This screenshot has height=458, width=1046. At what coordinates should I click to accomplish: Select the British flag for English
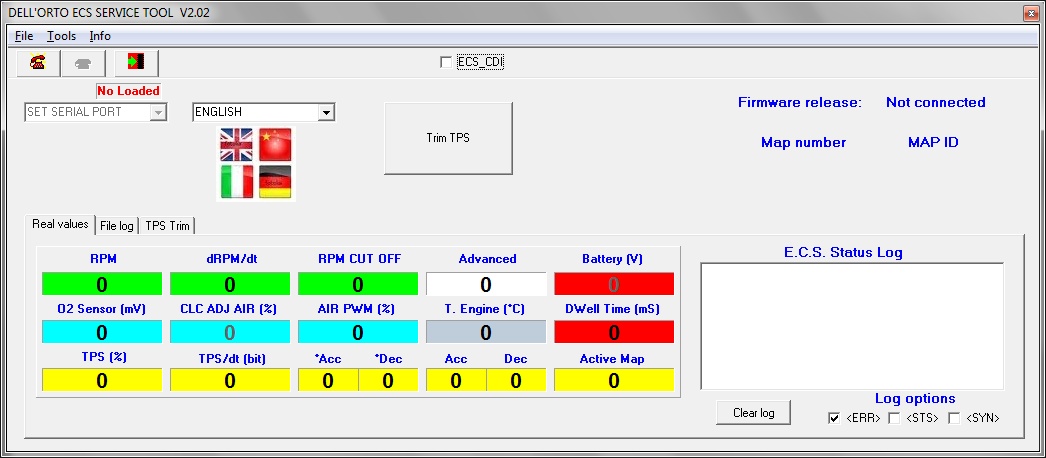(x=236, y=144)
